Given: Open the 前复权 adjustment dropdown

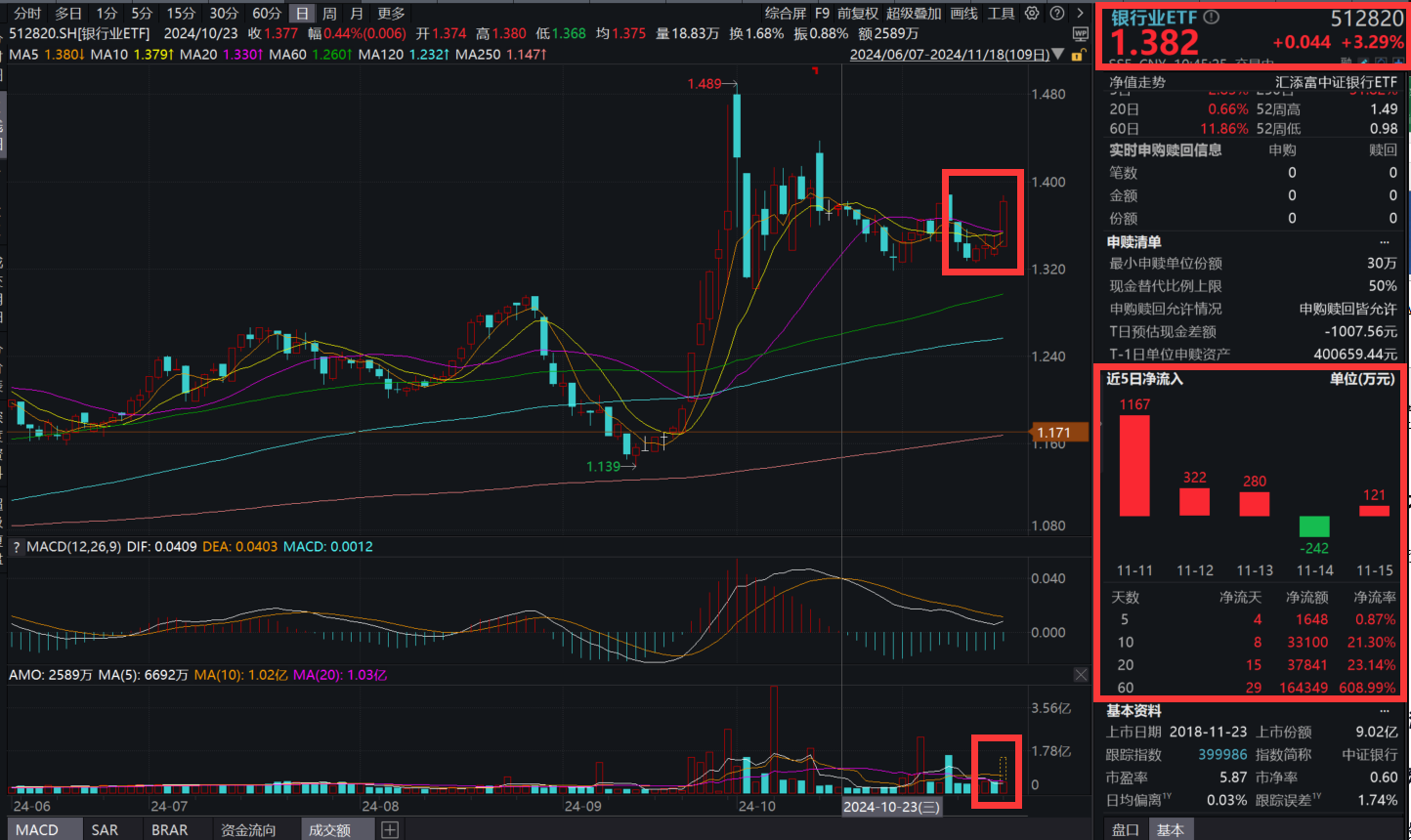Looking at the screenshot, I should (858, 13).
